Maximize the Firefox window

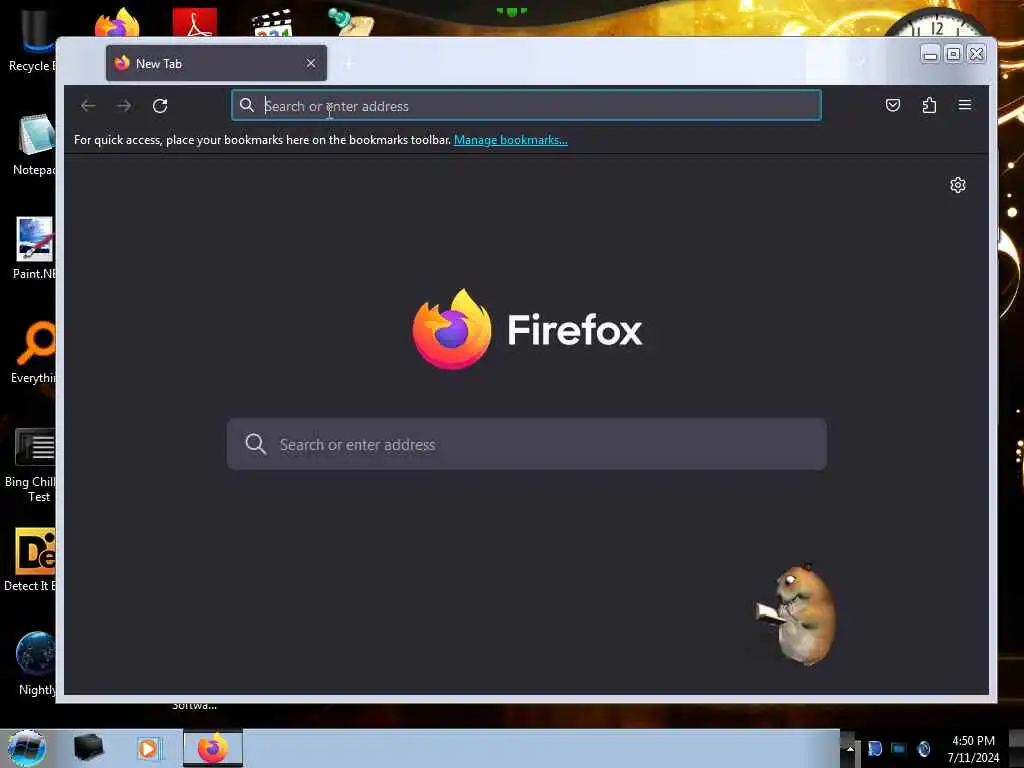[x=953, y=54]
